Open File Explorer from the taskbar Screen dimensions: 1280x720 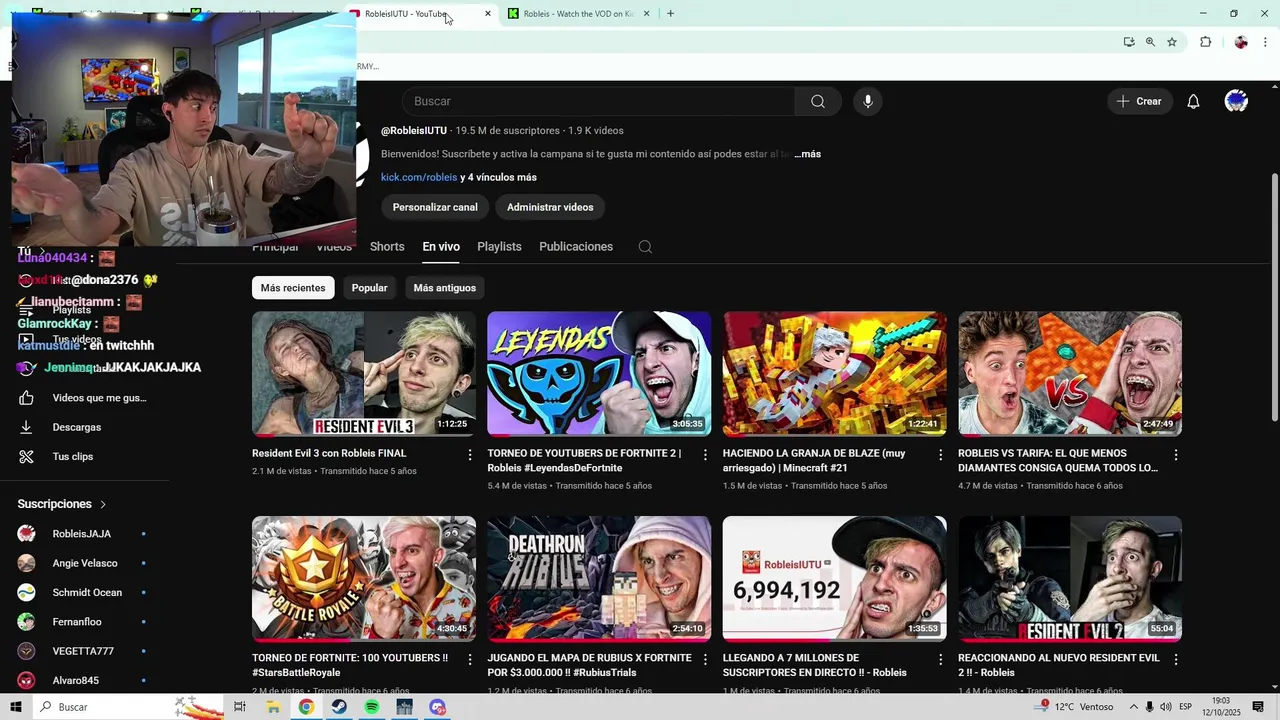coord(273,707)
